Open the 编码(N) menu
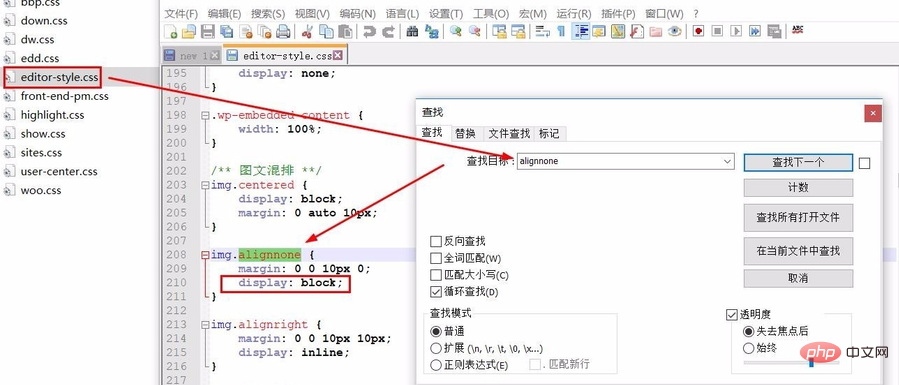 click(x=358, y=14)
